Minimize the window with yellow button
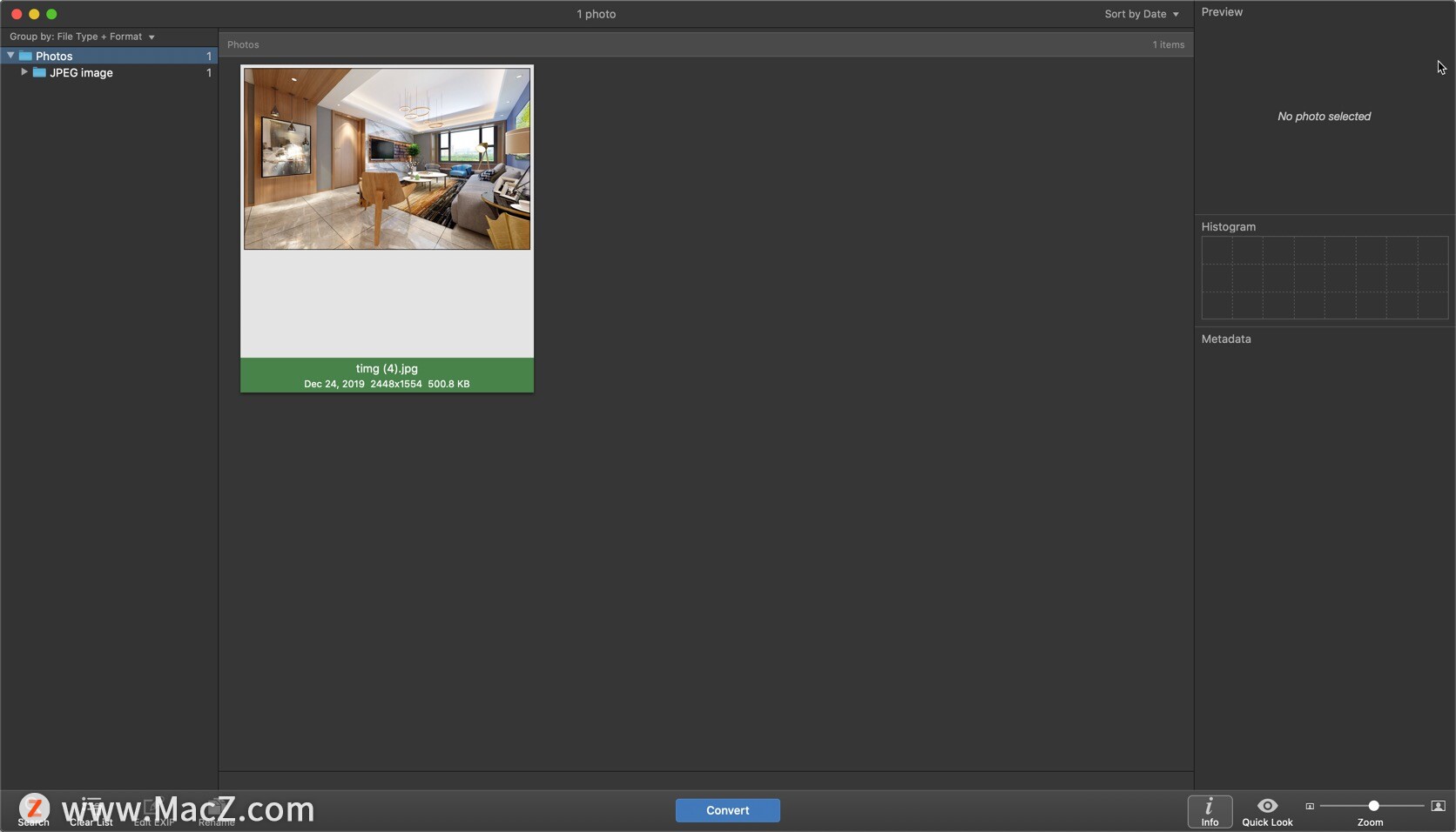This screenshot has height=832, width=1456. [x=34, y=14]
